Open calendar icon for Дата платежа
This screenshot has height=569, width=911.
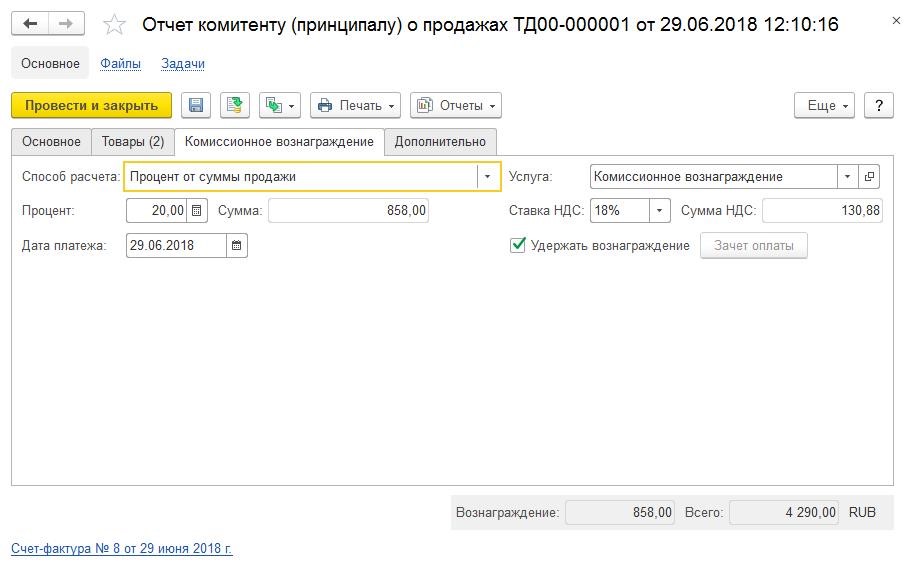pyautogui.click(x=236, y=245)
